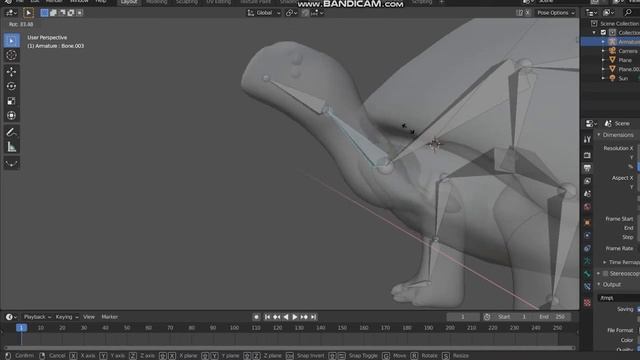Open the Pose Options dropdown
The width and height of the screenshot is (640, 360).
coord(556,13)
